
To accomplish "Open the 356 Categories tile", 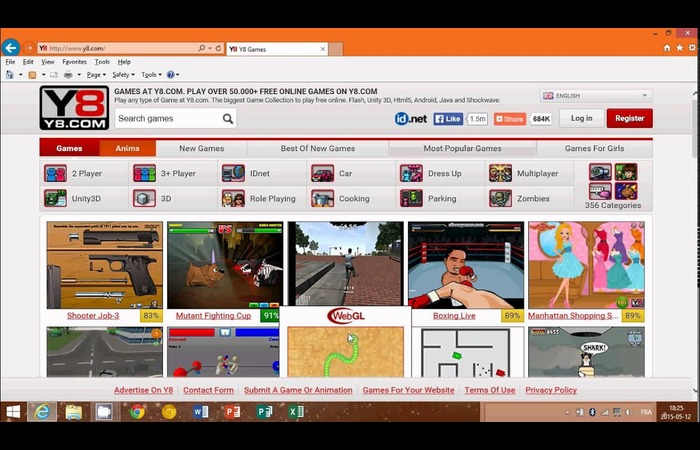I will 613,186.
